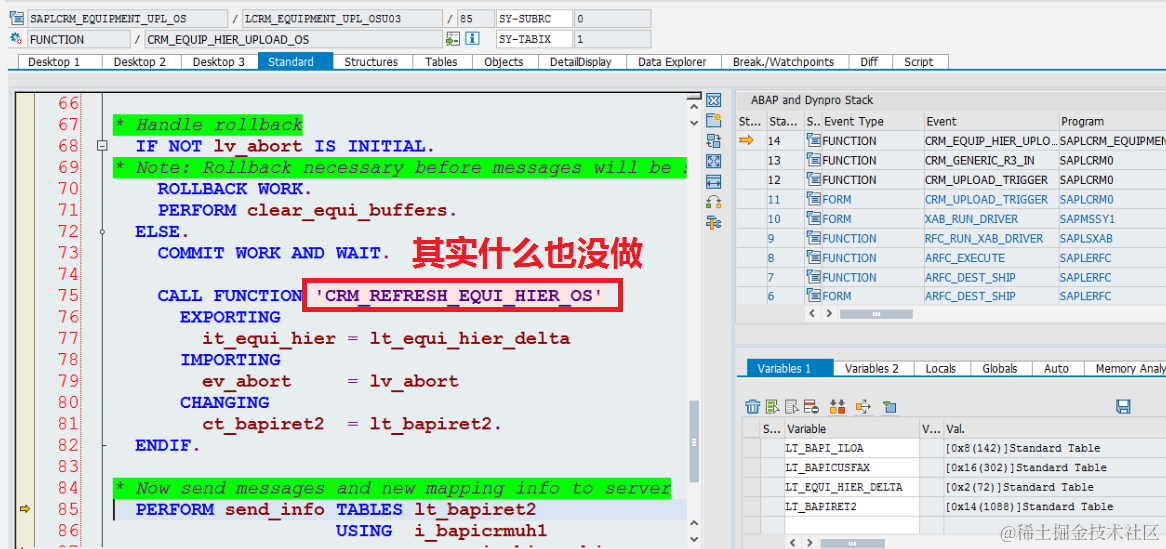
Task: Click the Replace Tool icon beside the editor
Action: tap(714, 141)
